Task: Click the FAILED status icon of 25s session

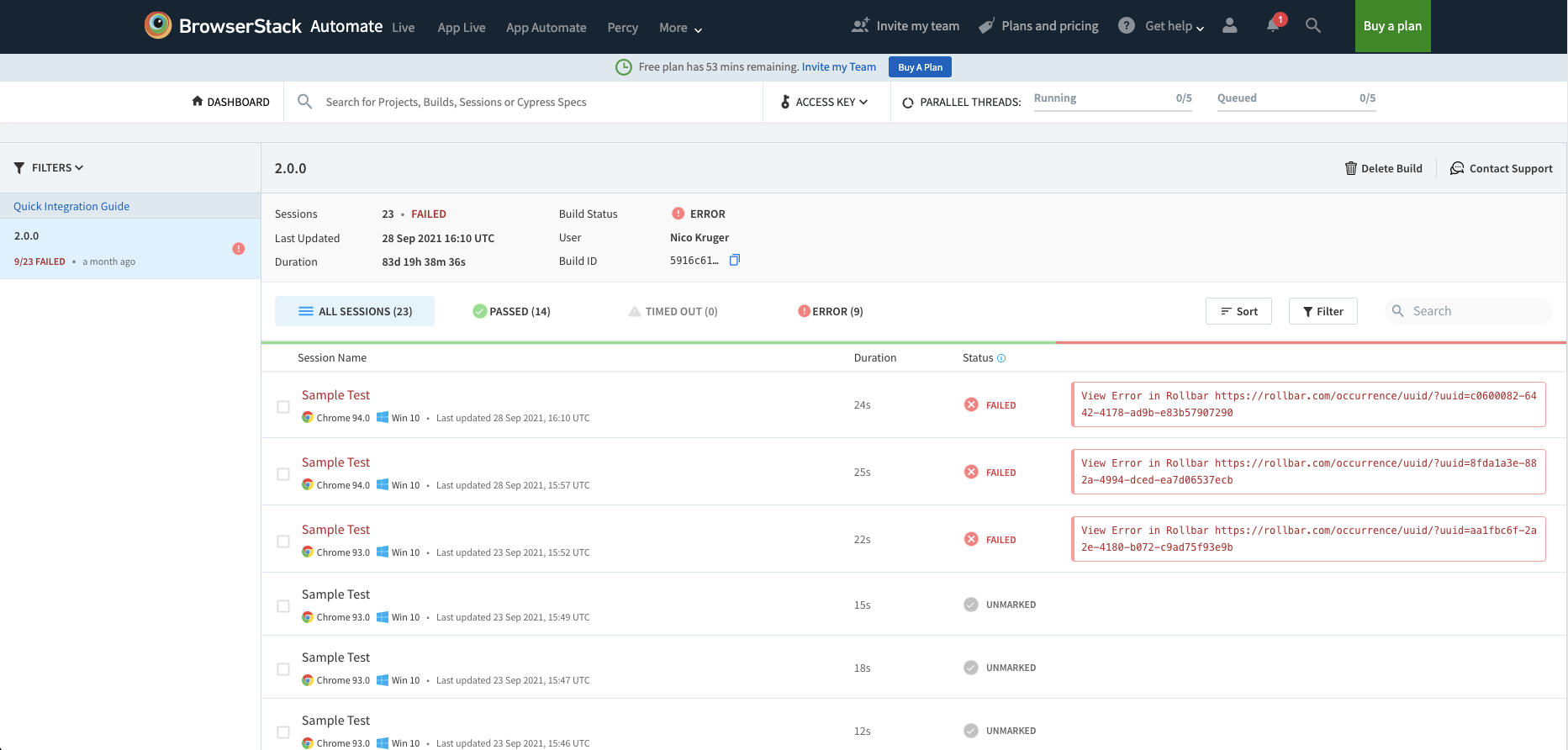Action: 971,472
